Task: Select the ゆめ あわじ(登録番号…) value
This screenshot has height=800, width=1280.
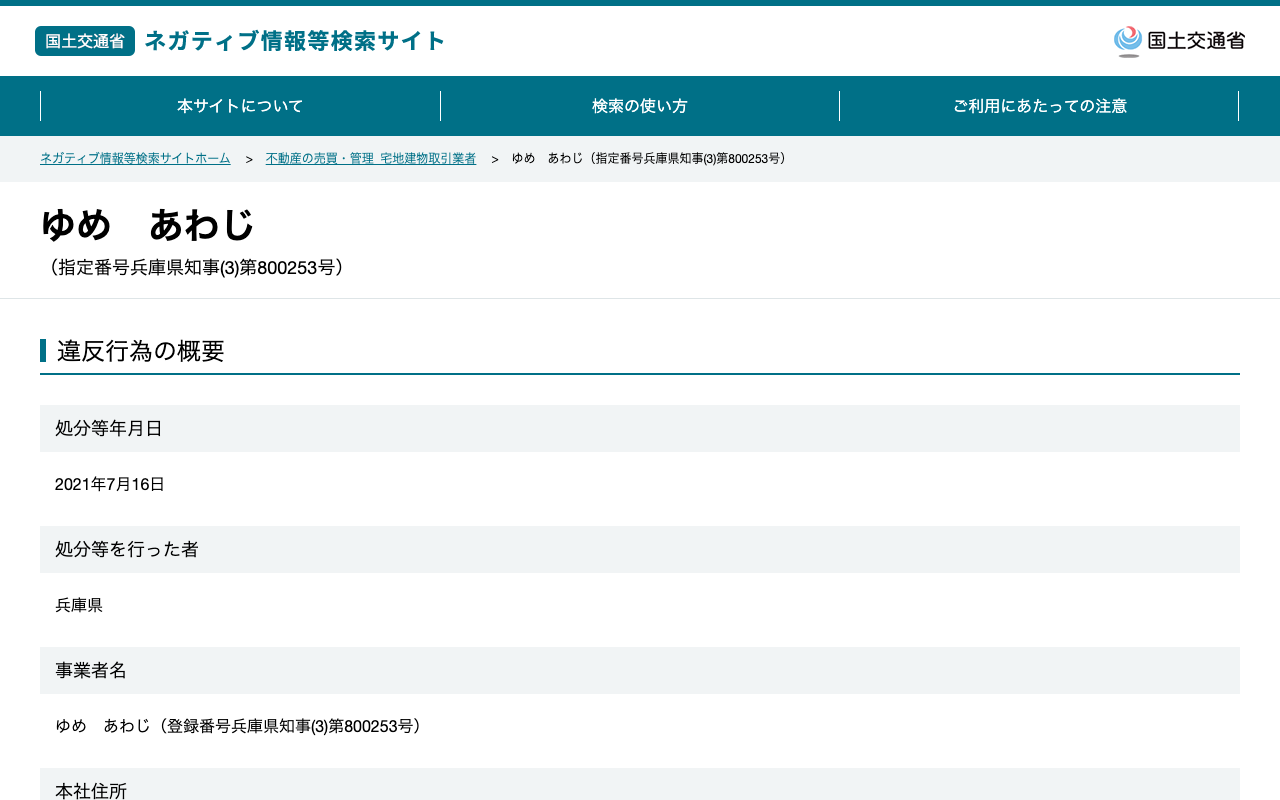Action: pyautogui.click(x=242, y=727)
